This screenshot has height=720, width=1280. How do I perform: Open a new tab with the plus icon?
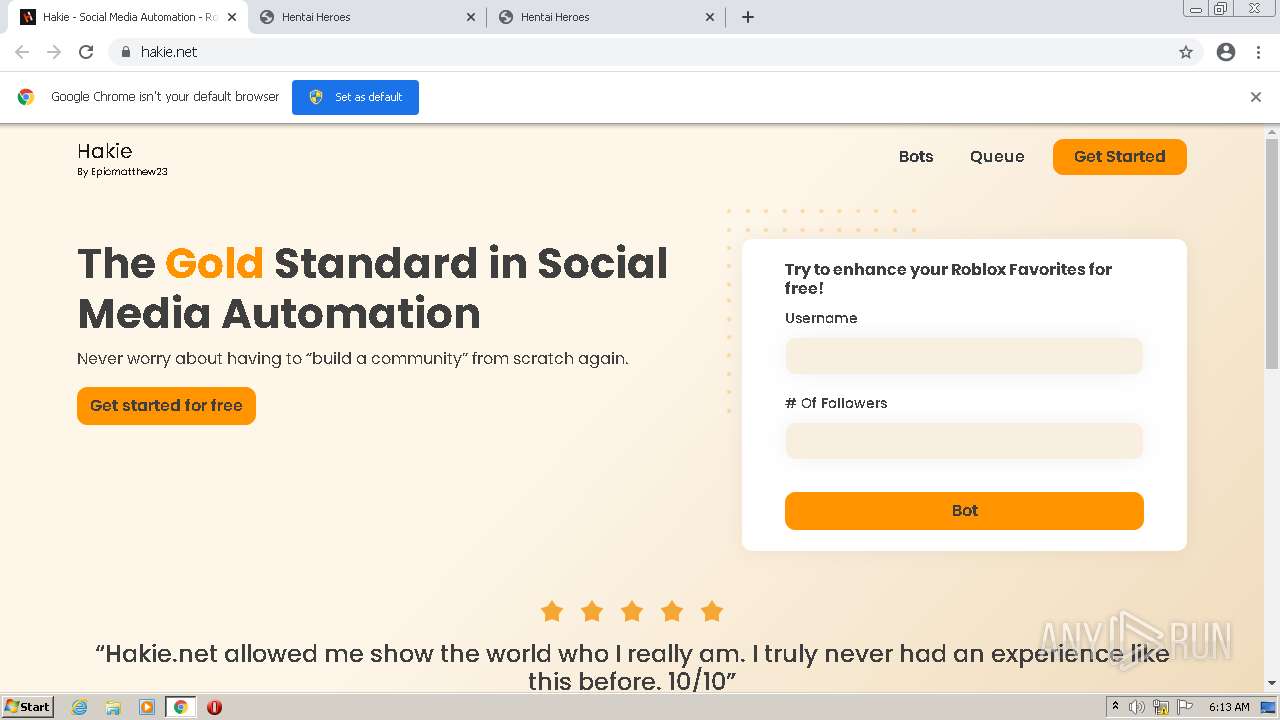click(748, 17)
